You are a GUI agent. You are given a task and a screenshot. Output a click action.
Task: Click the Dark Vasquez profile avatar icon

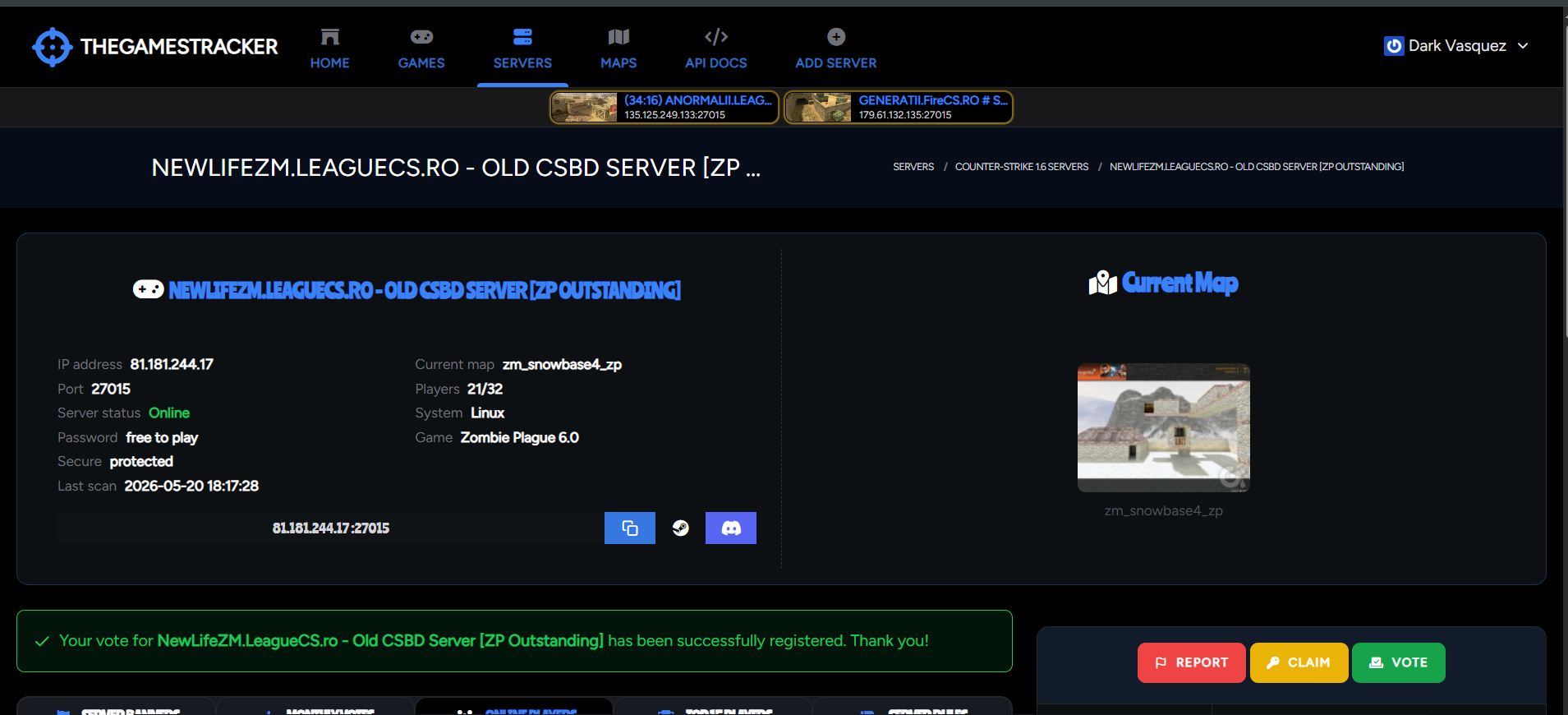click(x=1394, y=46)
